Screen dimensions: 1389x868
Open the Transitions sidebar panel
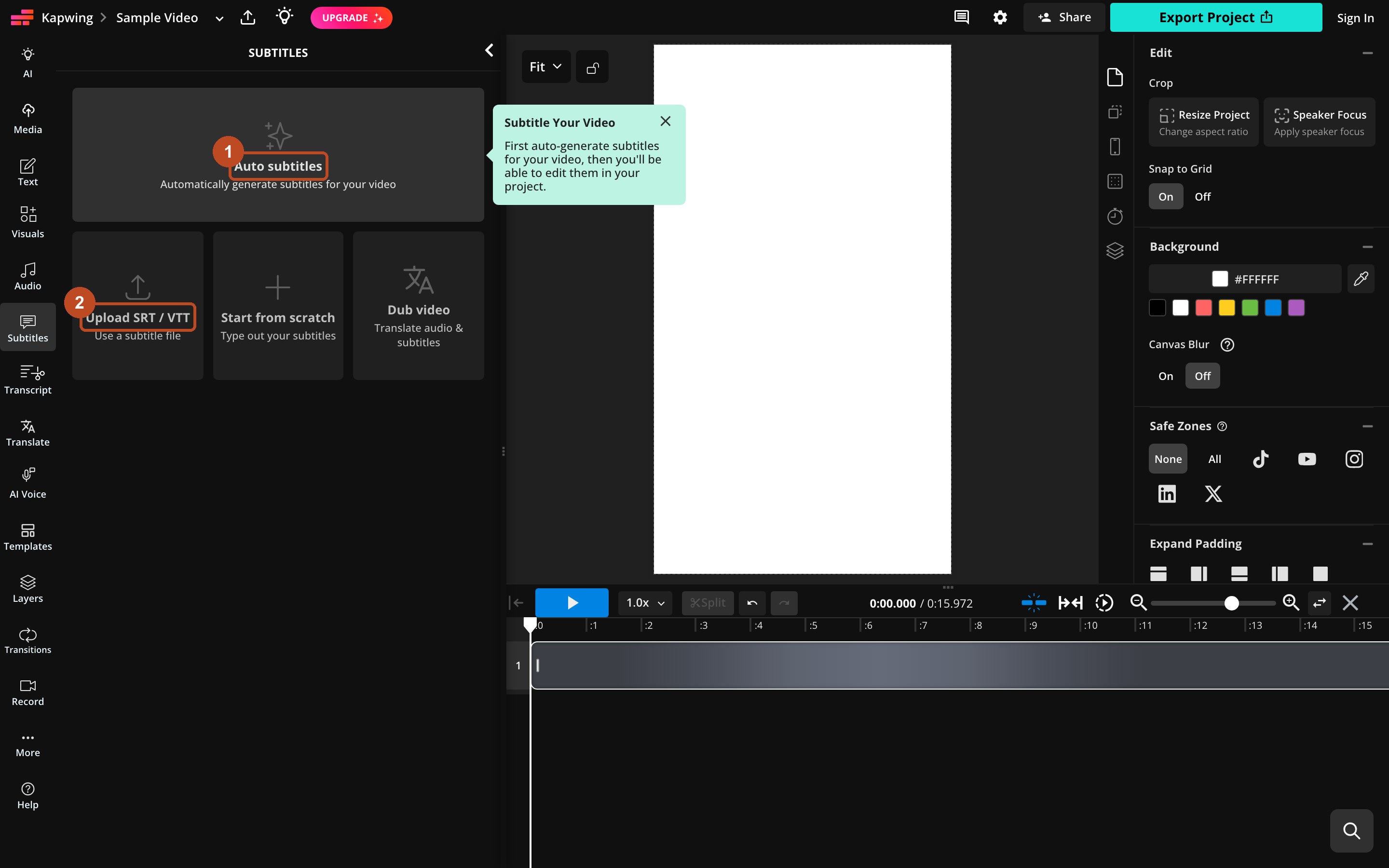click(x=27, y=641)
